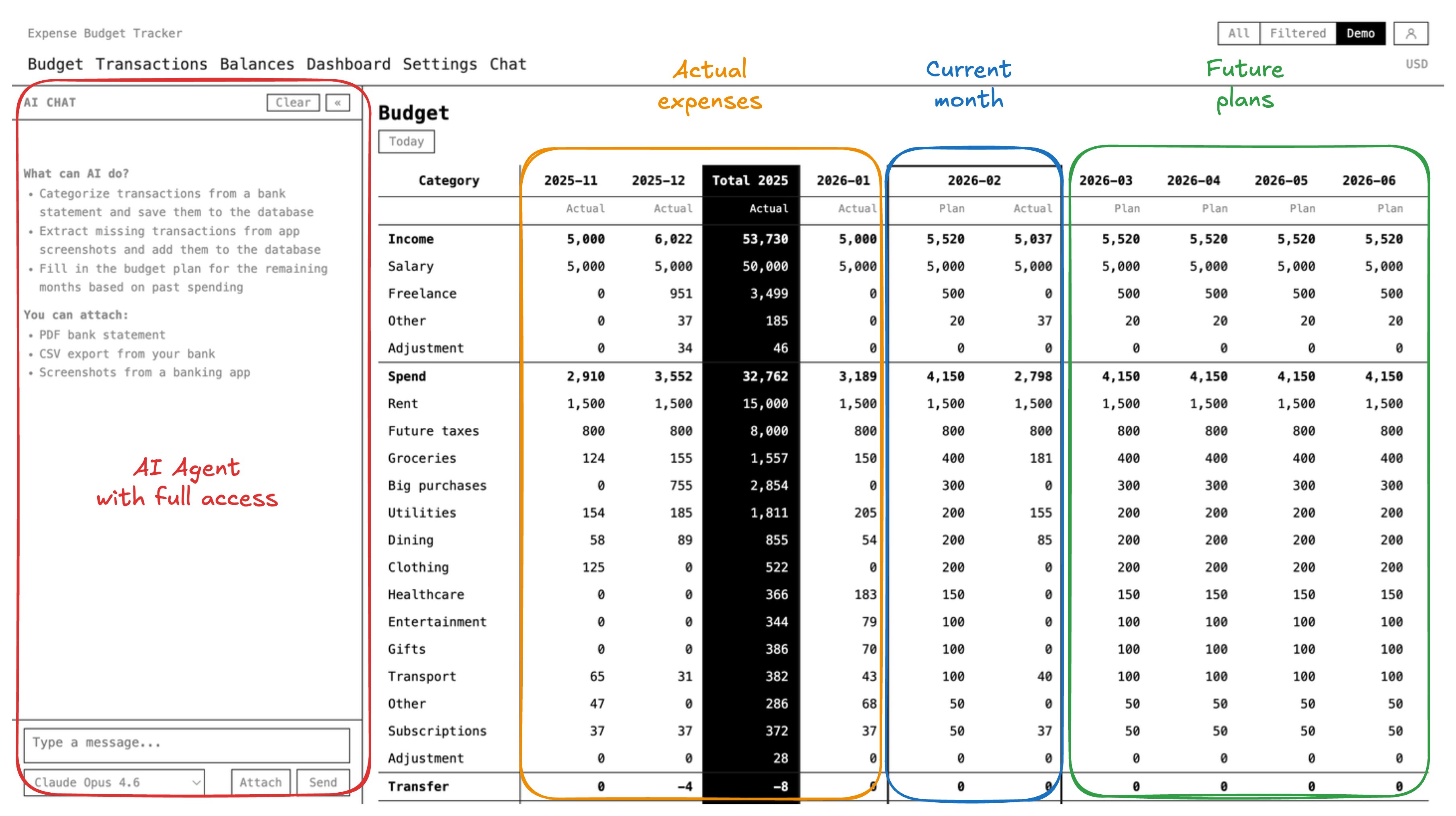
Task: Switch to the Filtered data view
Action: tap(1297, 33)
